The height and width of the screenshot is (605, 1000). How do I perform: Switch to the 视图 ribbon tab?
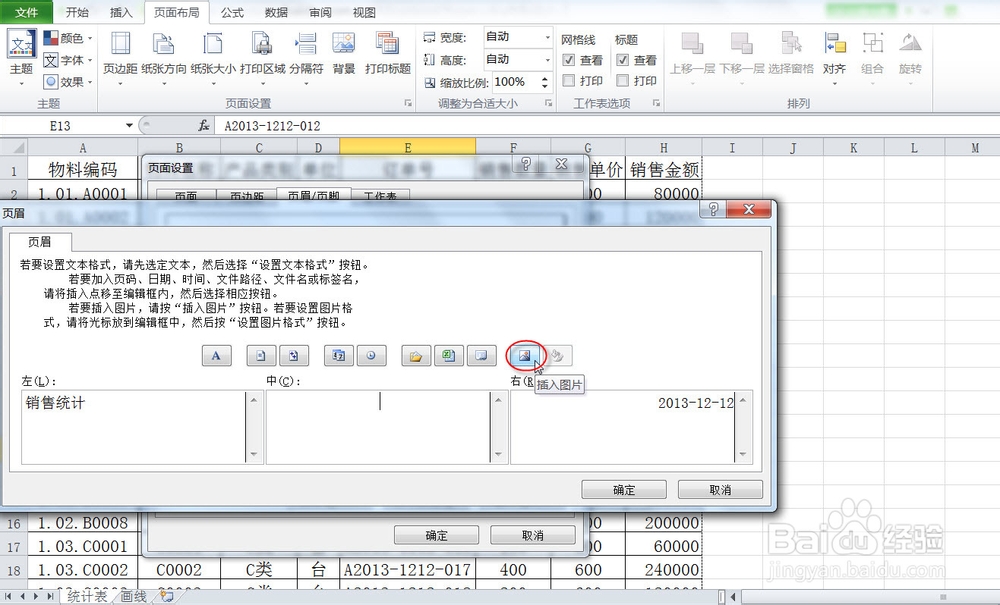(x=364, y=12)
